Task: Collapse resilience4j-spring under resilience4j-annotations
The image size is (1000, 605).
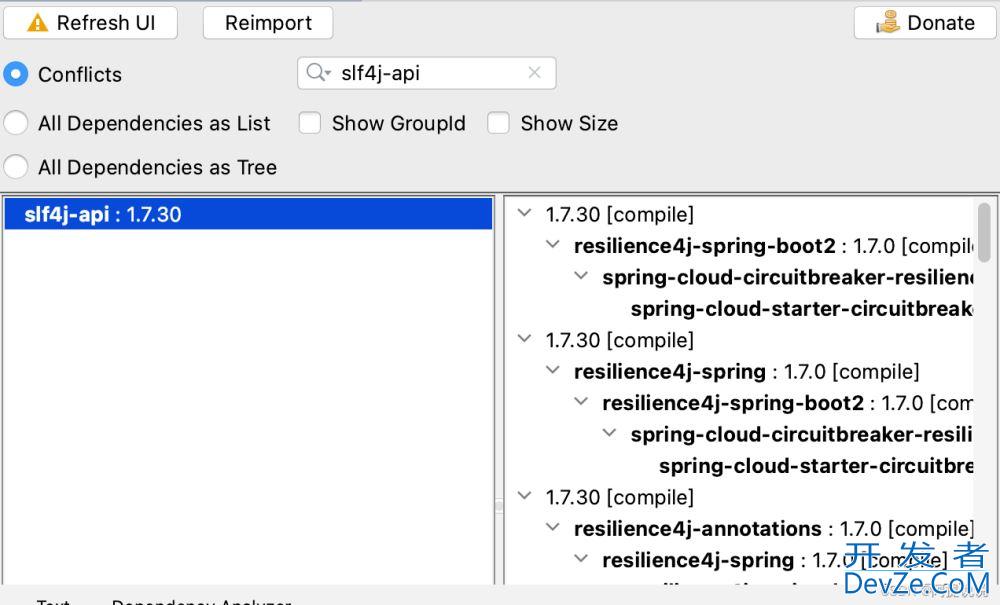Action: pos(581,558)
